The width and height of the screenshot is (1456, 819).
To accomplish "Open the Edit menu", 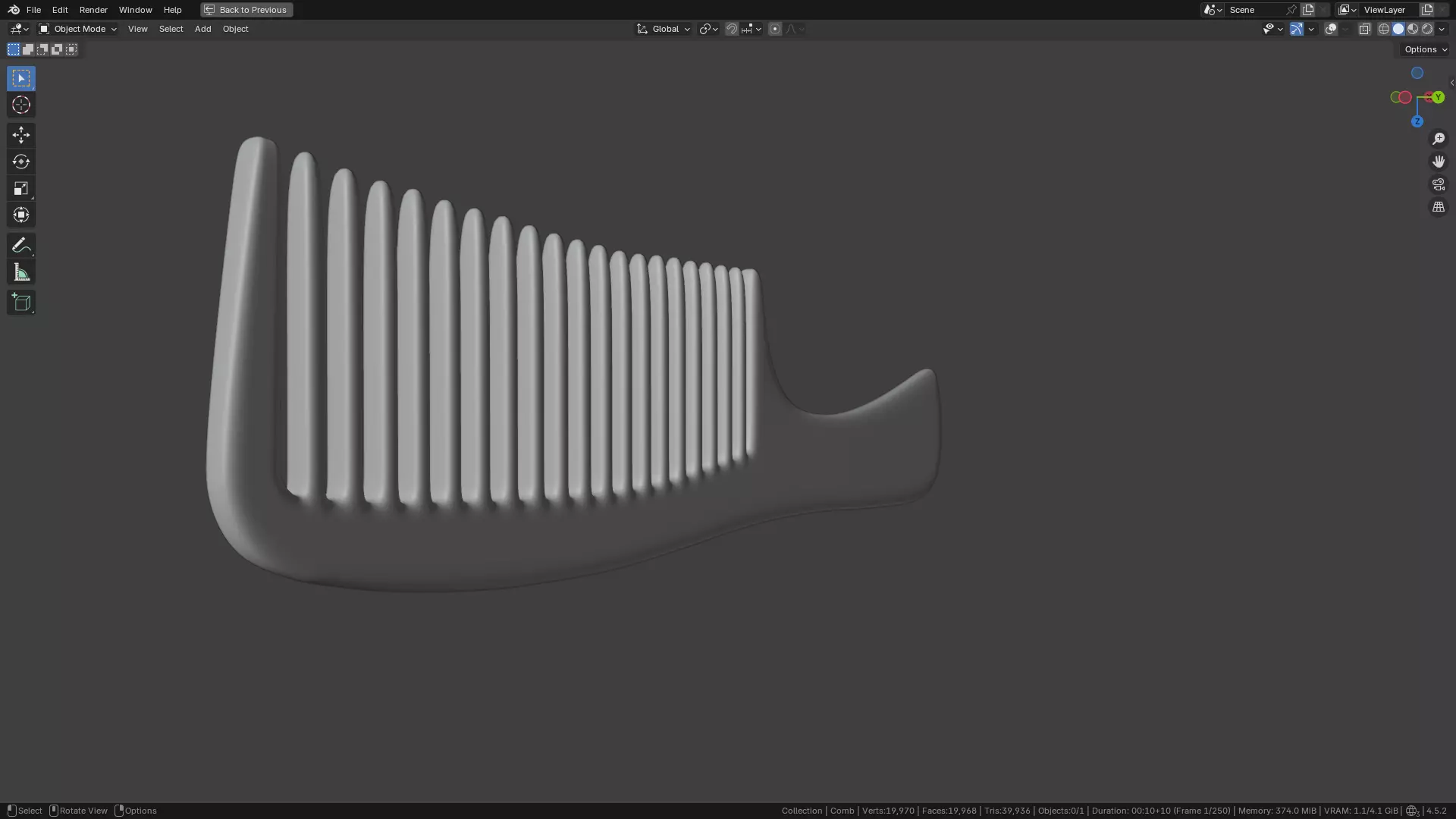I will [60, 10].
